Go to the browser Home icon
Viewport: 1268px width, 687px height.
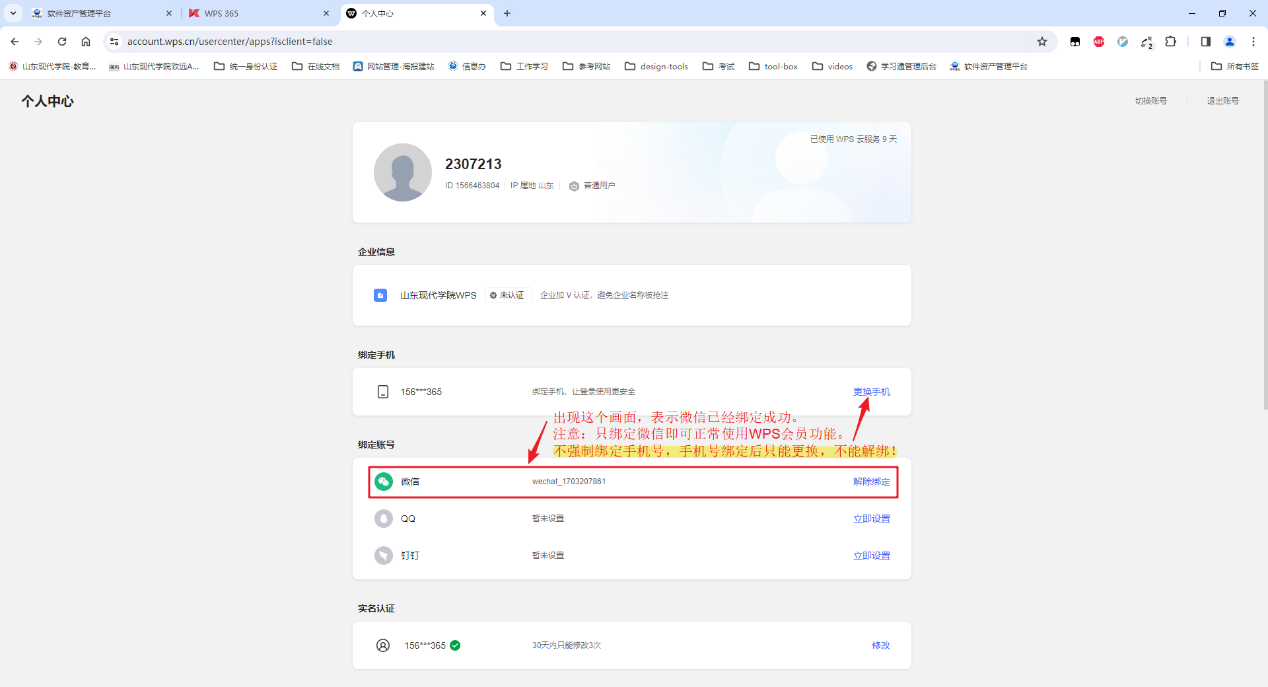pos(86,42)
